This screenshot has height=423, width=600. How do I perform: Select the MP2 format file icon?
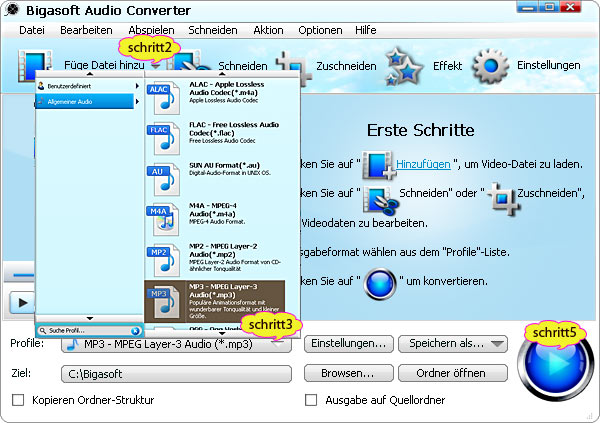[163, 260]
